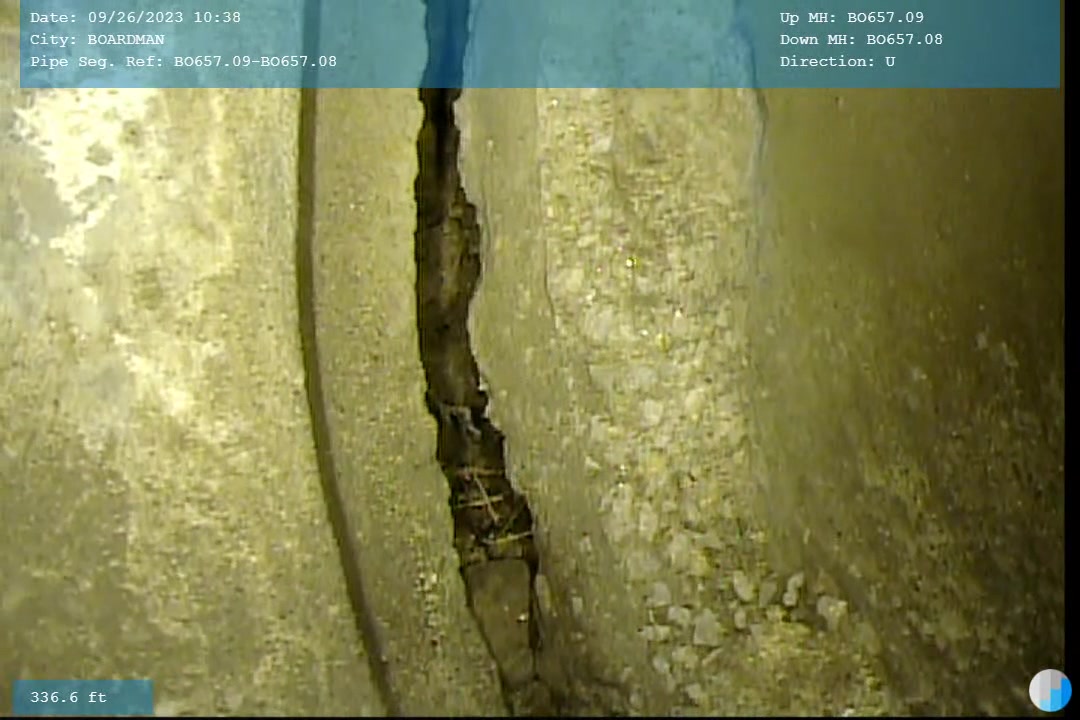Click the "336.6 ft" distance readout
The image size is (1080, 720).
[68, 697]
